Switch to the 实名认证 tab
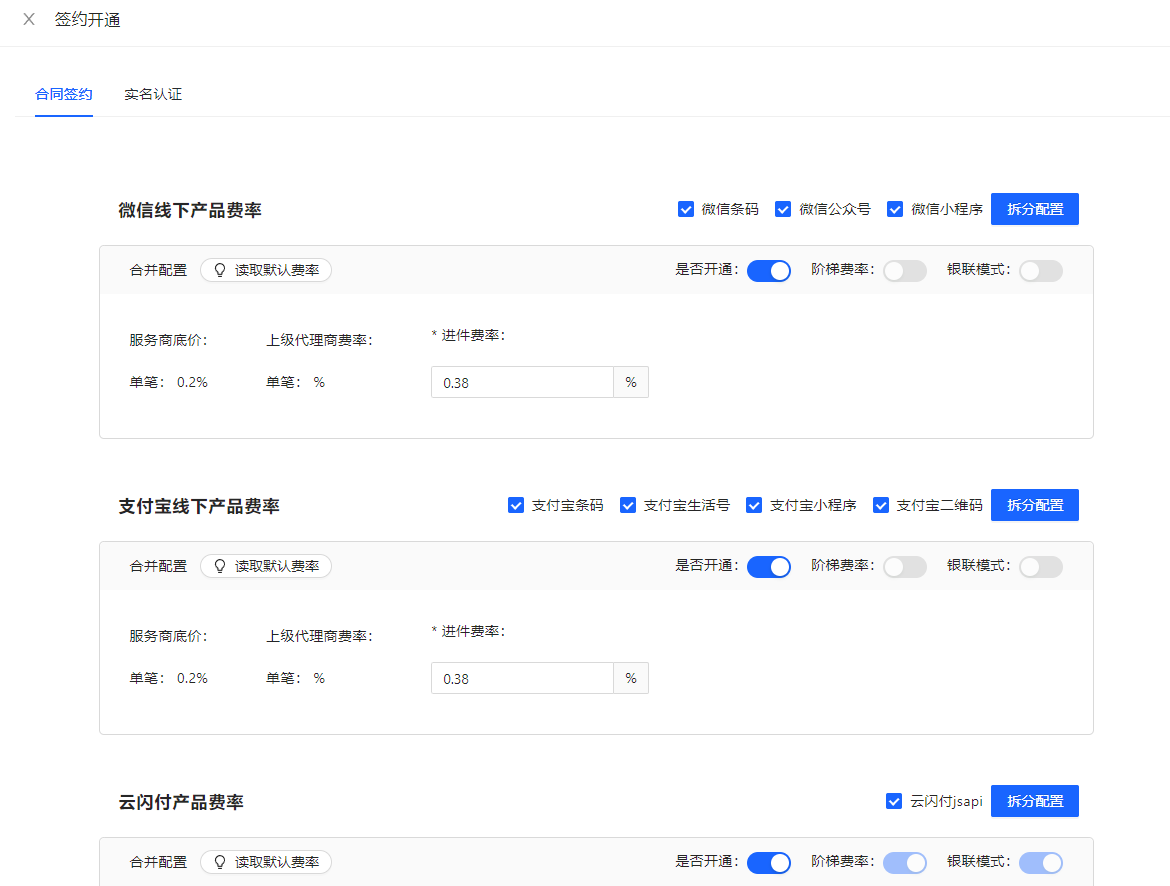 point(153,95)
